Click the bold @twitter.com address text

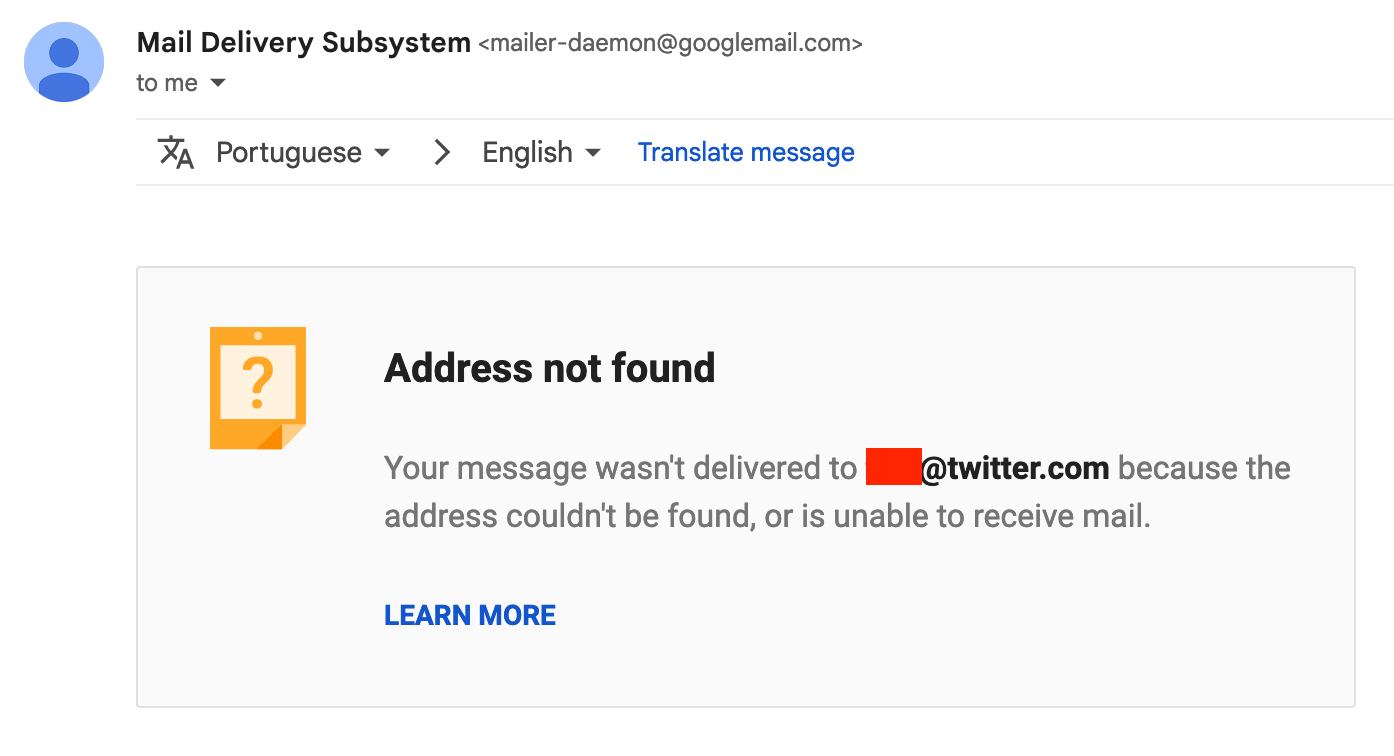(x=1014, y=468)
